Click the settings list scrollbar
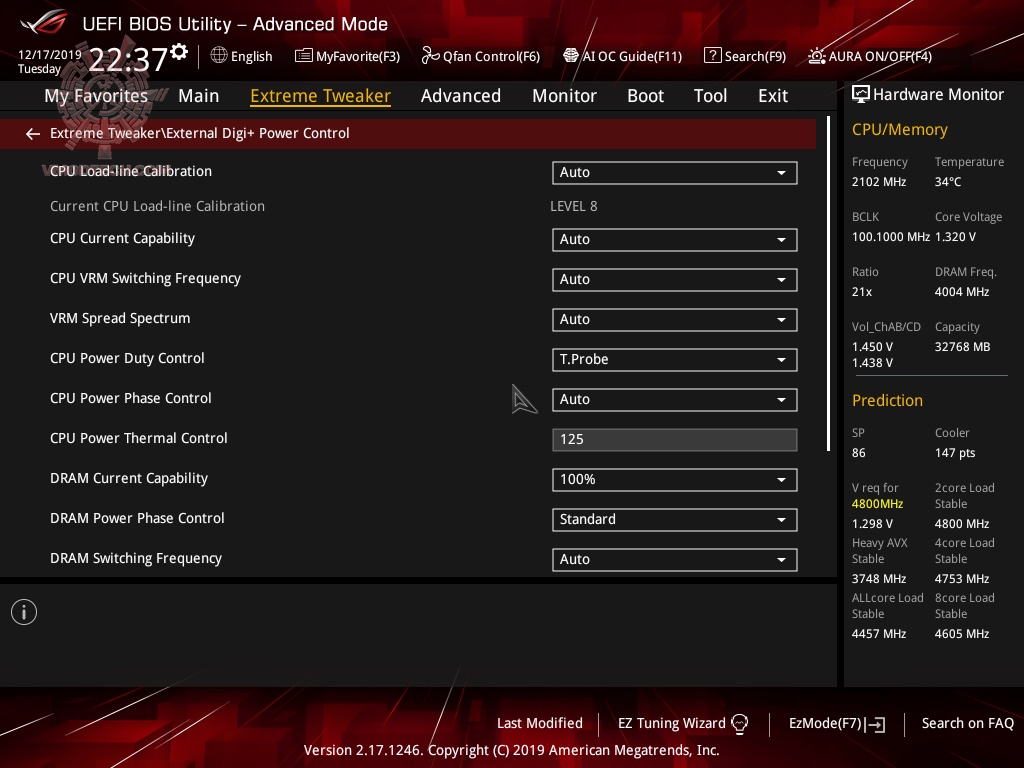This screenshot has height=768, width=1024. click(828, 283)
